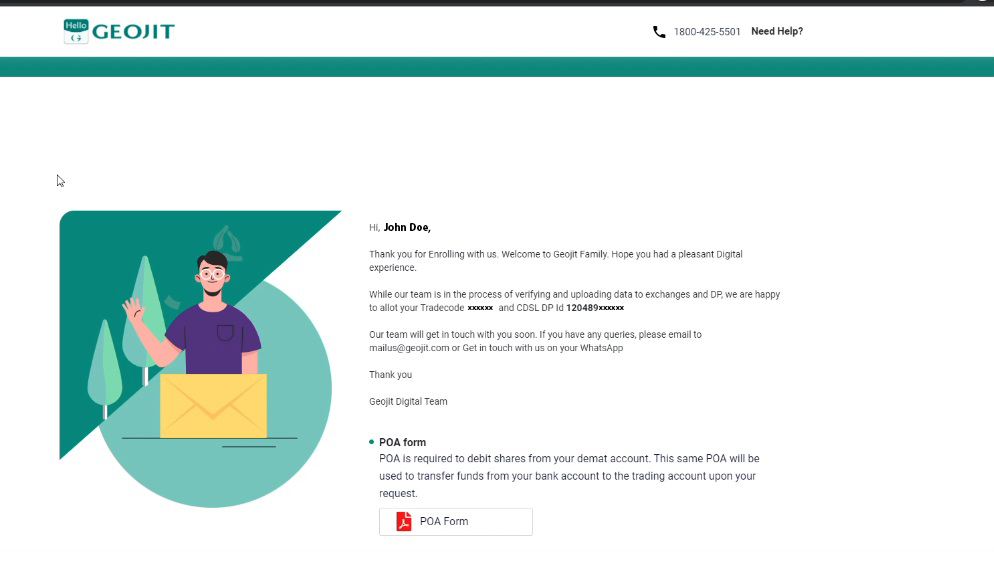Download the POA Form button
The width and height of the screenshot is (994, 585).
(x=456, y=522)
